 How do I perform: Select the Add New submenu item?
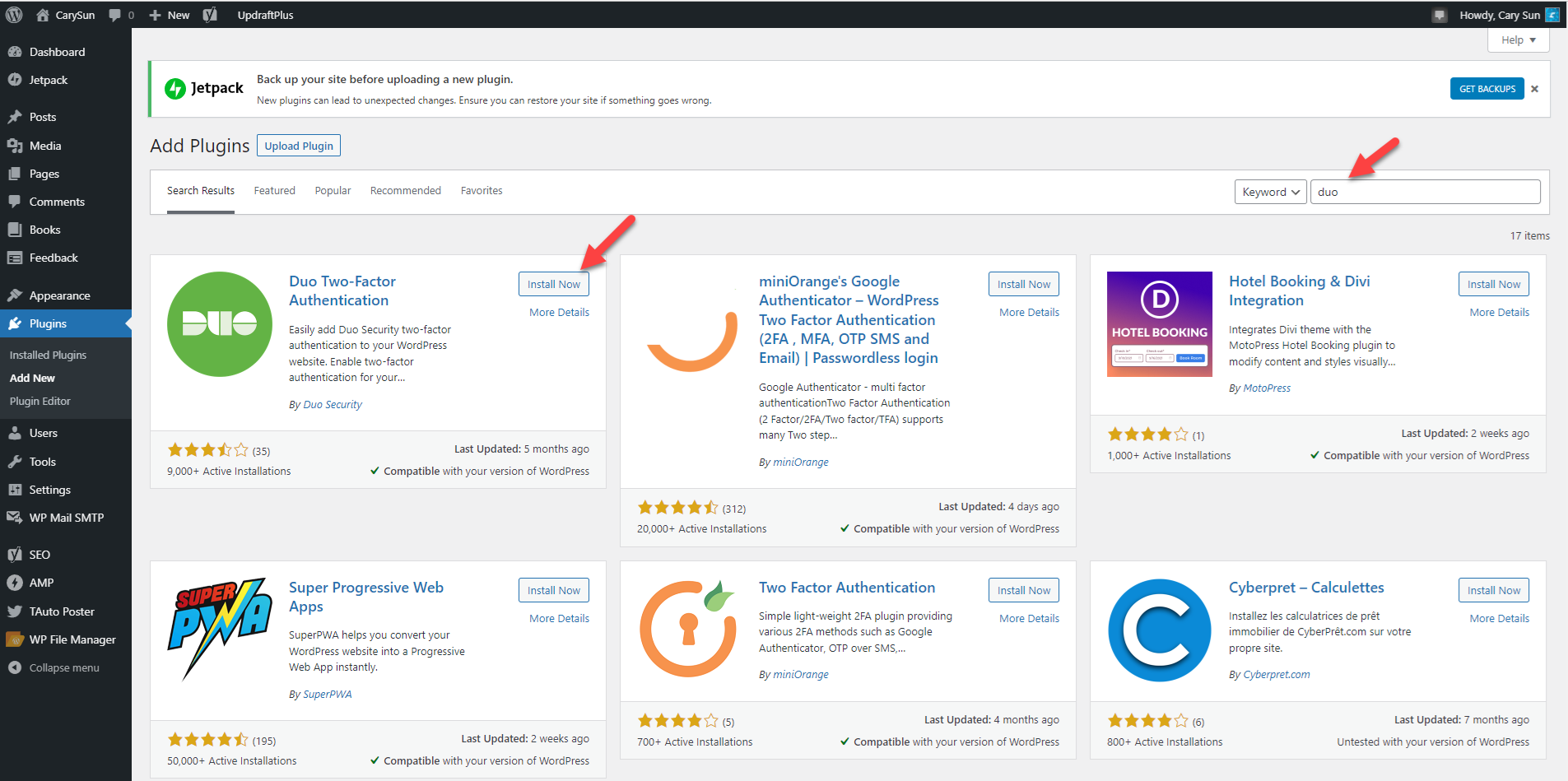(x=32, y=378)
